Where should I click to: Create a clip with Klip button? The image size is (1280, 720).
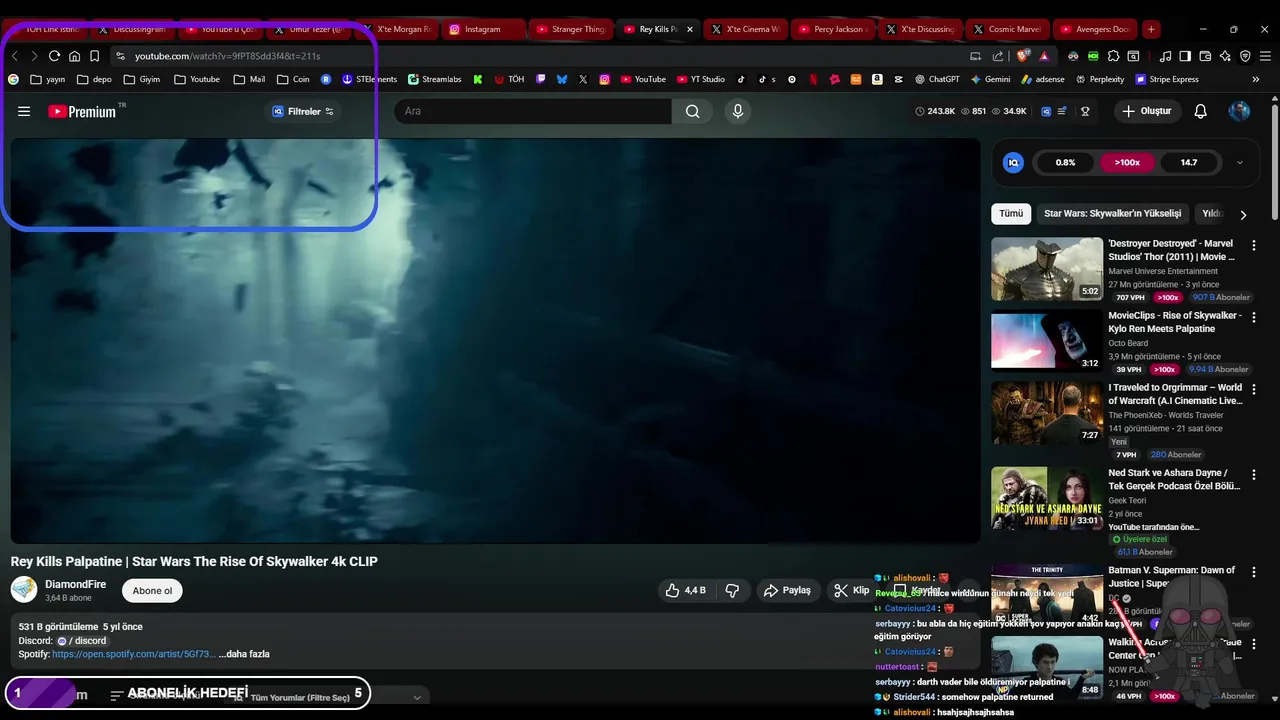click(852, 590)
